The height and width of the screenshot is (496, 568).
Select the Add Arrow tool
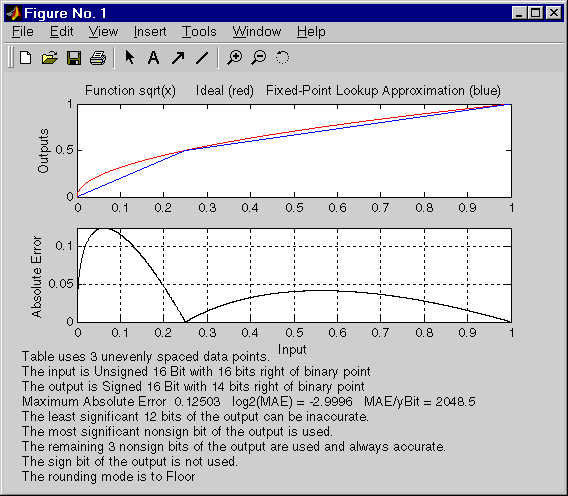click(178, 58)
